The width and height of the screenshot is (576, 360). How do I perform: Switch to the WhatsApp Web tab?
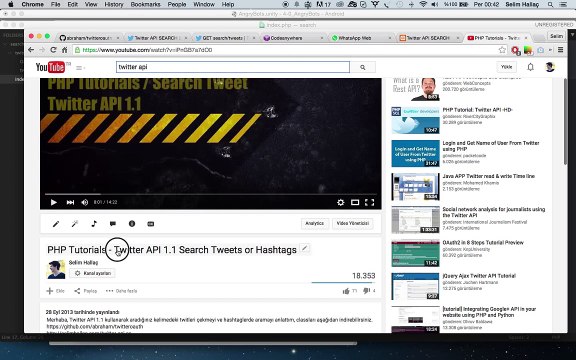(361, 38)
